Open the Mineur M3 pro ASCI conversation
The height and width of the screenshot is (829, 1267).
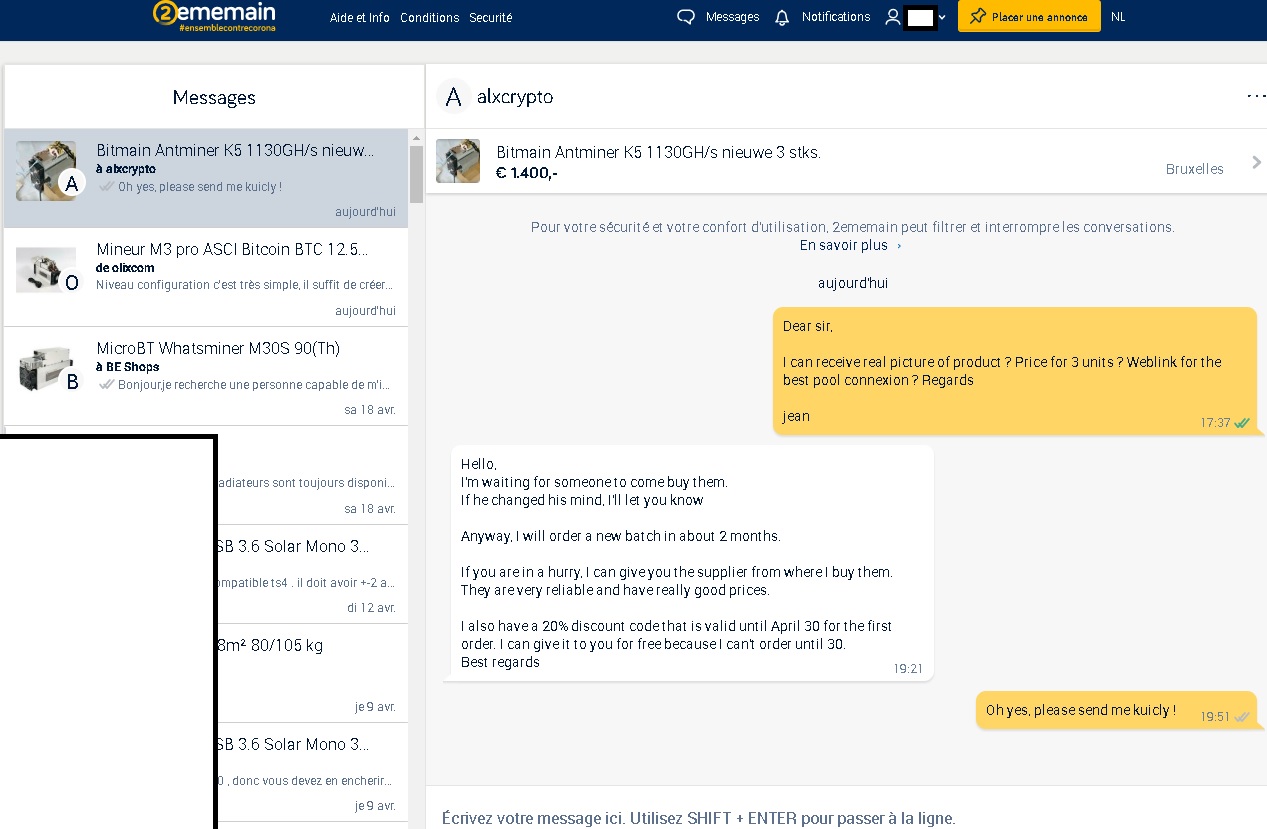point(206,277)
